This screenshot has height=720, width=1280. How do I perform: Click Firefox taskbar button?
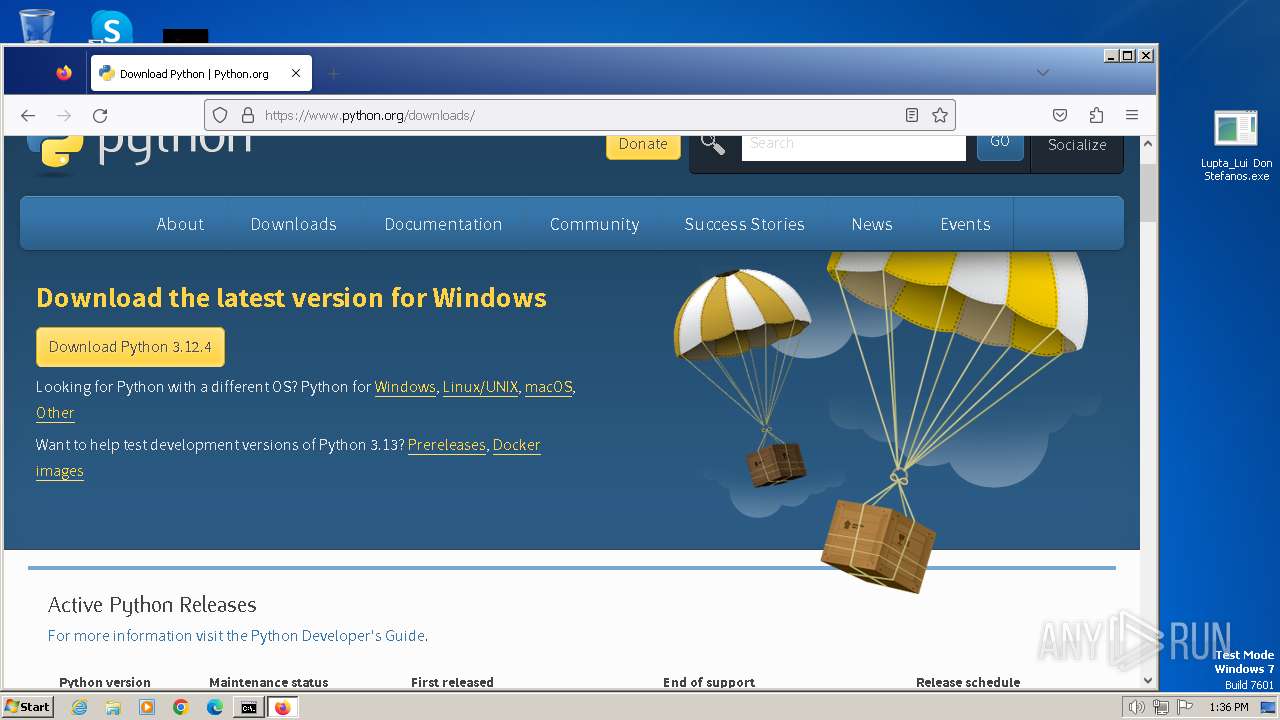pyautogui.click(x=283, y=707)
